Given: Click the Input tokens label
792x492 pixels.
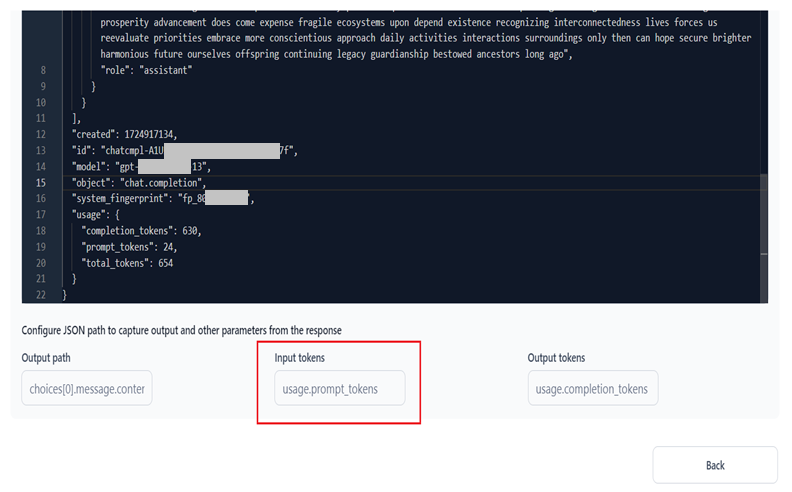Looking at the screenshot, I should [x=299, y=357].
